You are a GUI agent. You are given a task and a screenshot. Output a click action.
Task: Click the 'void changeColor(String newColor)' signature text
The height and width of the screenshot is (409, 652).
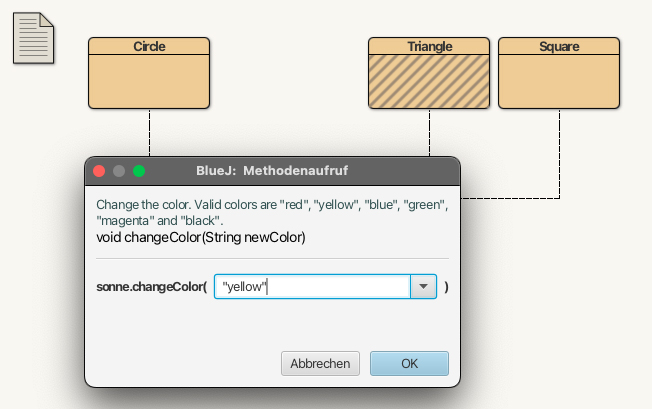tap(201, 237)
